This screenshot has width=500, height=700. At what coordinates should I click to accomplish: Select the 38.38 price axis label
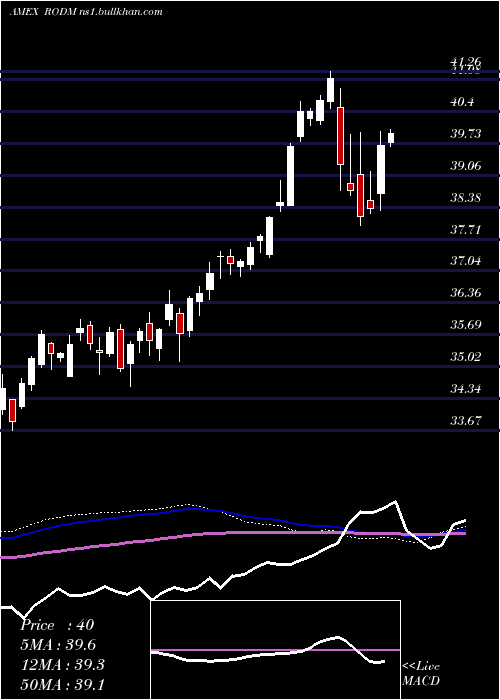(x=466, y=197)
